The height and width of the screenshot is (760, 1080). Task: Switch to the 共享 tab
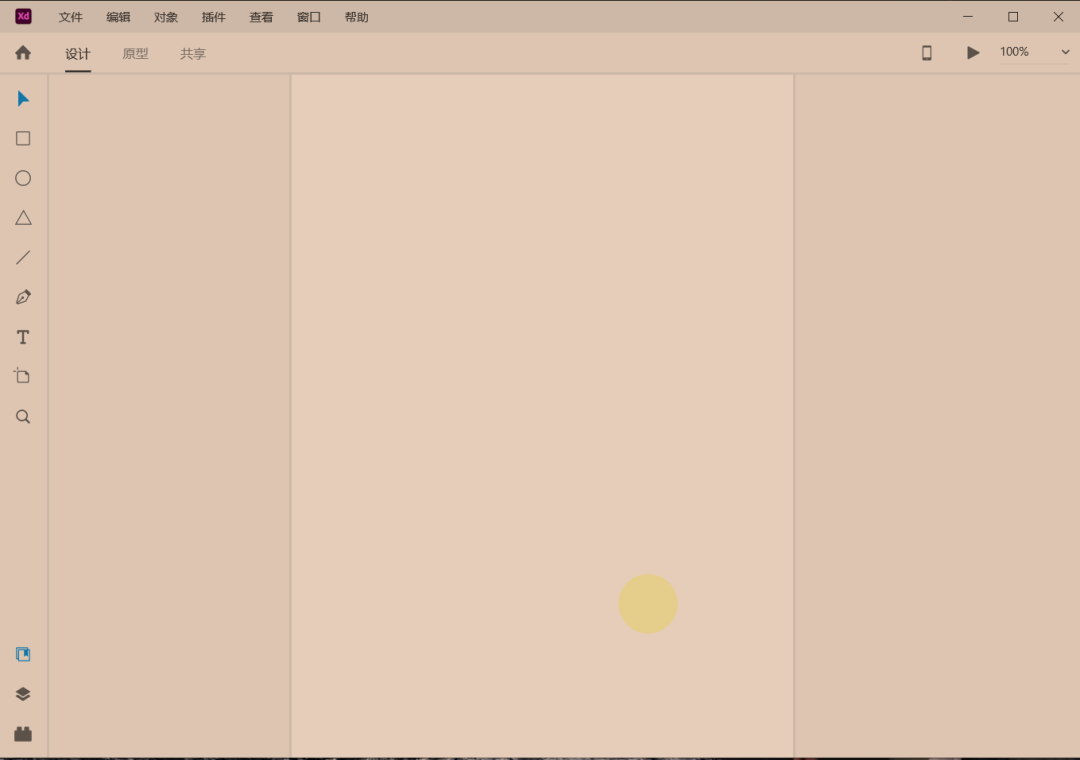(193, 54)
